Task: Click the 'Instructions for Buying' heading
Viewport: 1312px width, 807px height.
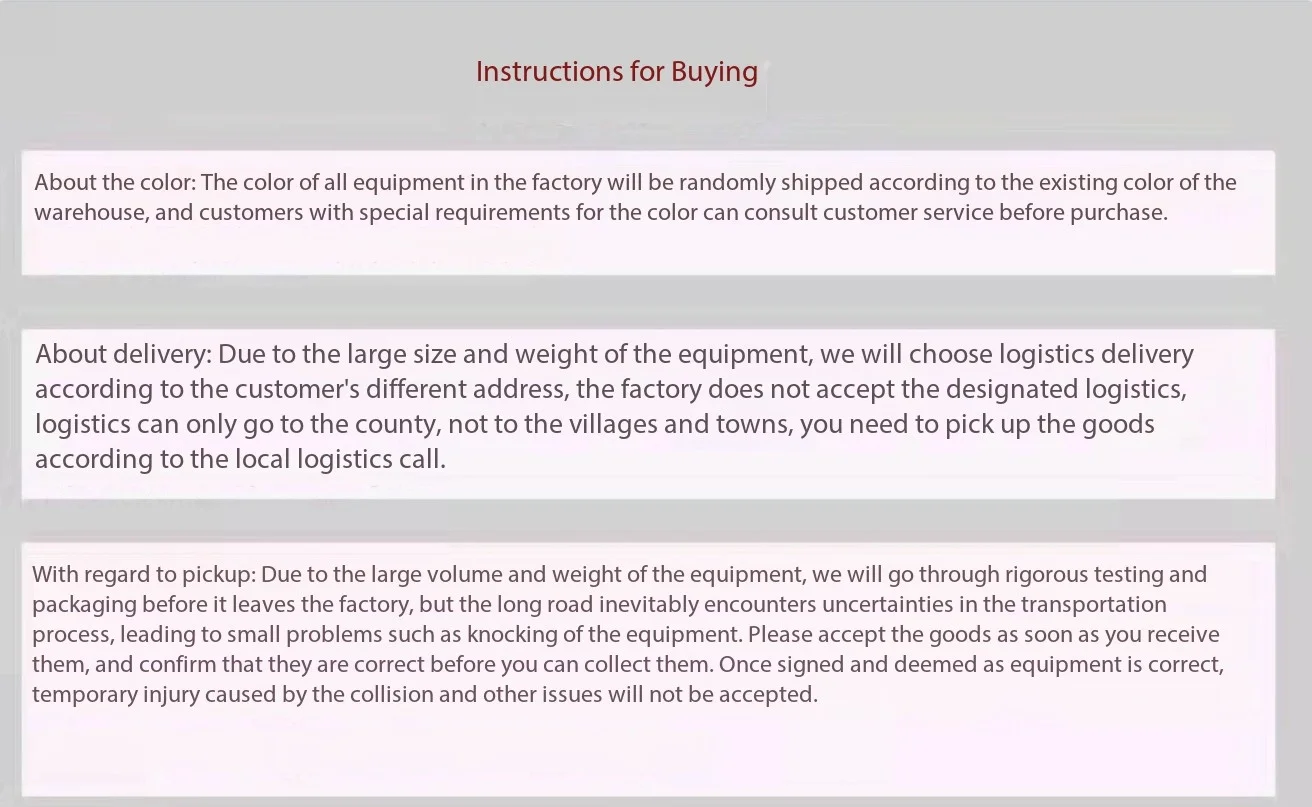Action: [x=616, y=72]
